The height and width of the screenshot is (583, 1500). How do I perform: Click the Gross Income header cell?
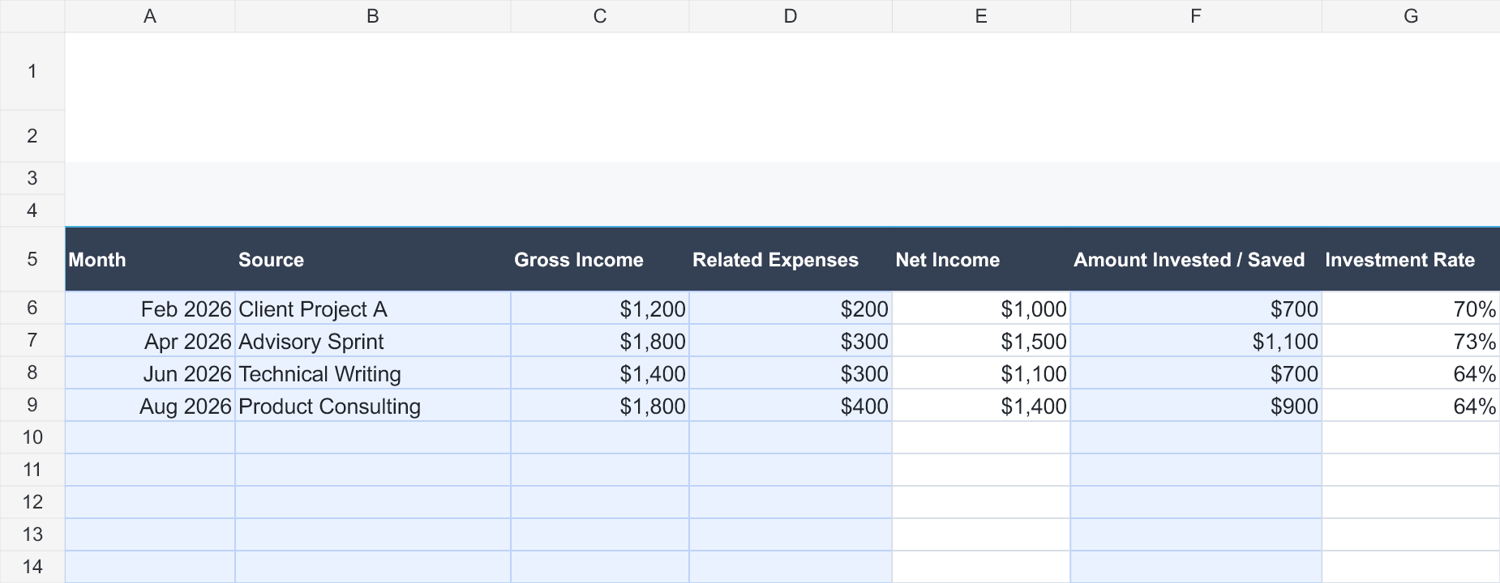pos(600,259)
